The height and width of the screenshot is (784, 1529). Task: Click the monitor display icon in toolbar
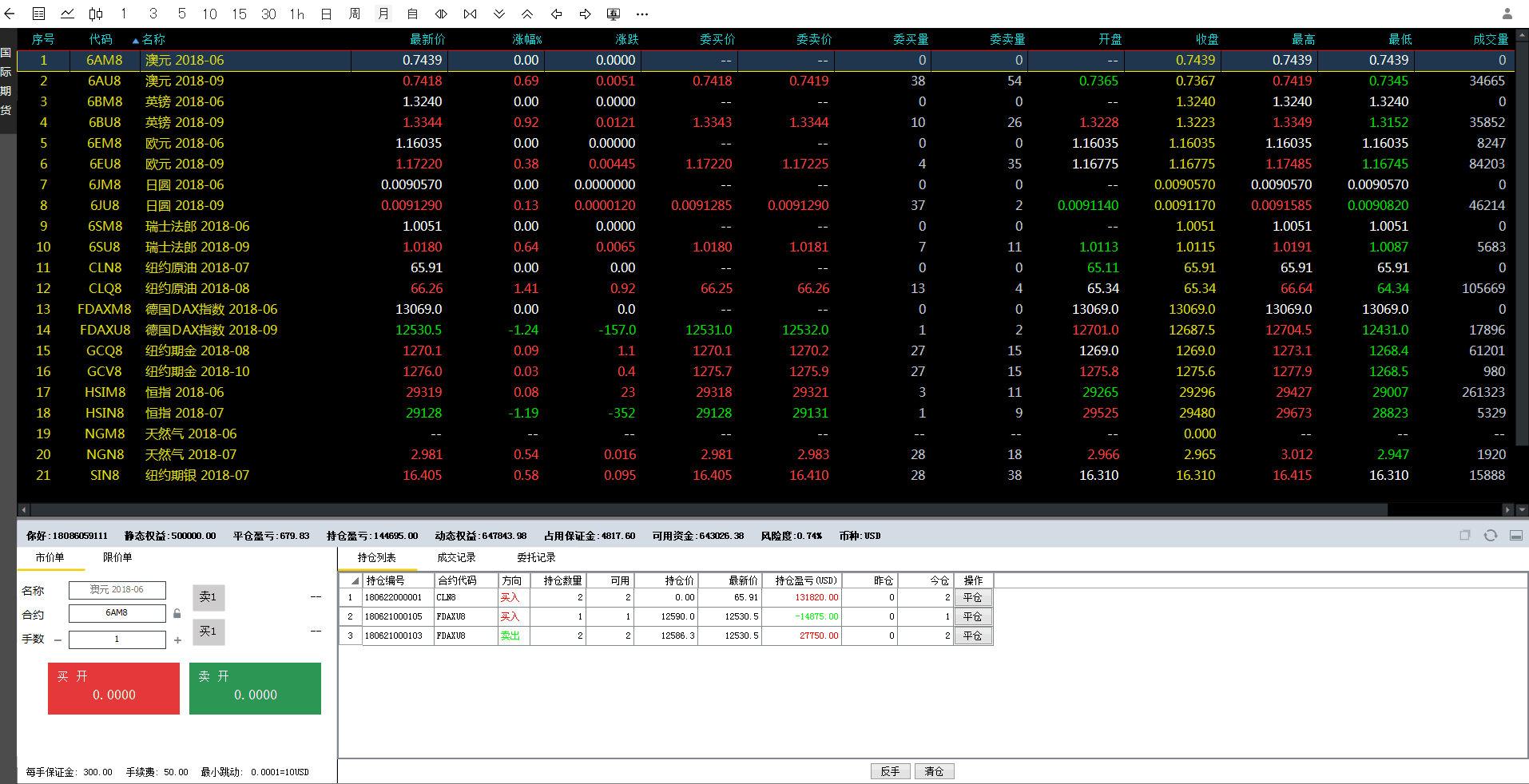pyautogui.click(x=614, y=14)
